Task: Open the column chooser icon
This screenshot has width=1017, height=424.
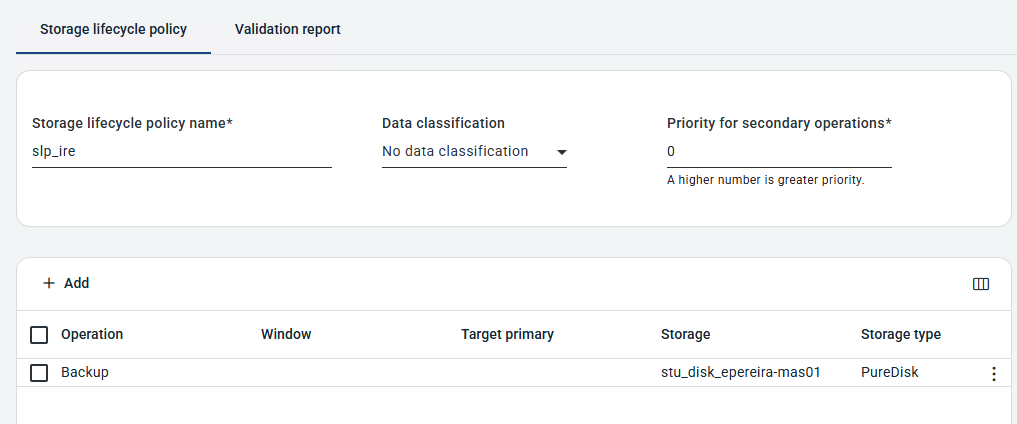Action: [x=980, y=284]
